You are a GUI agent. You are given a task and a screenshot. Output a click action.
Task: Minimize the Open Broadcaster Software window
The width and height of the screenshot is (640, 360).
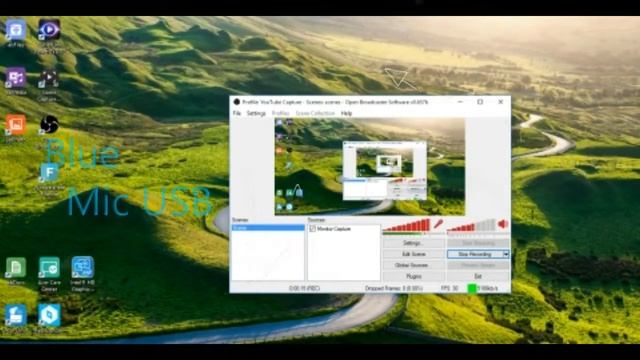(x=460, y=102)
